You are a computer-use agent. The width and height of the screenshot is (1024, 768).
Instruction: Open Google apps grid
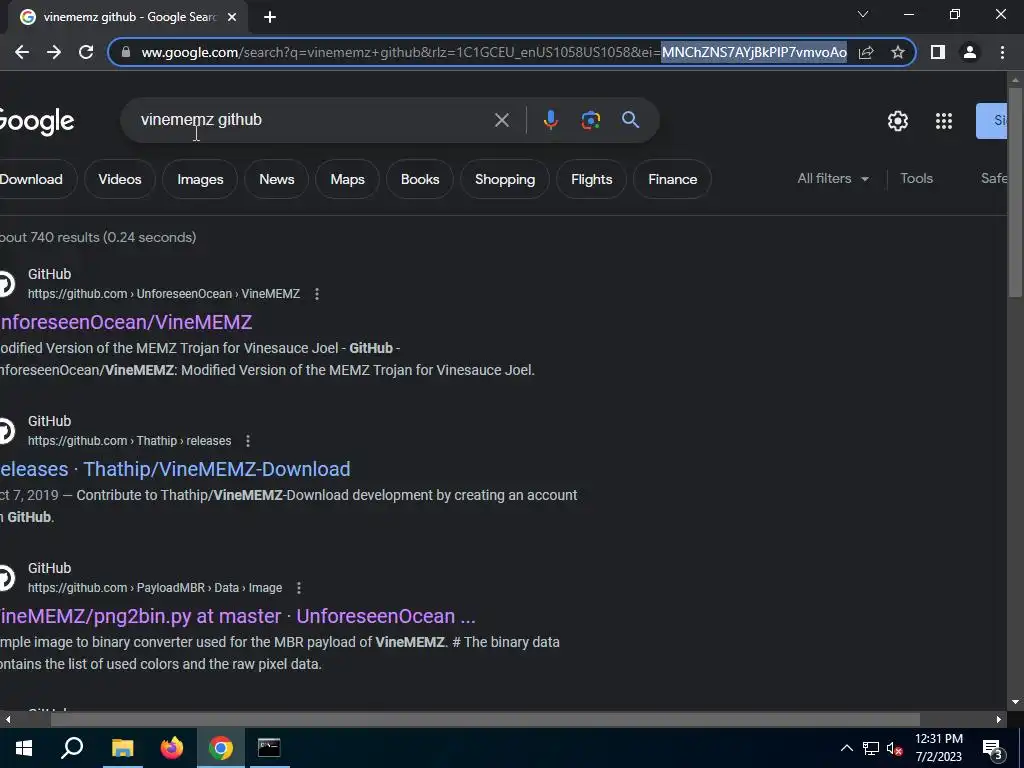[944, 121]
